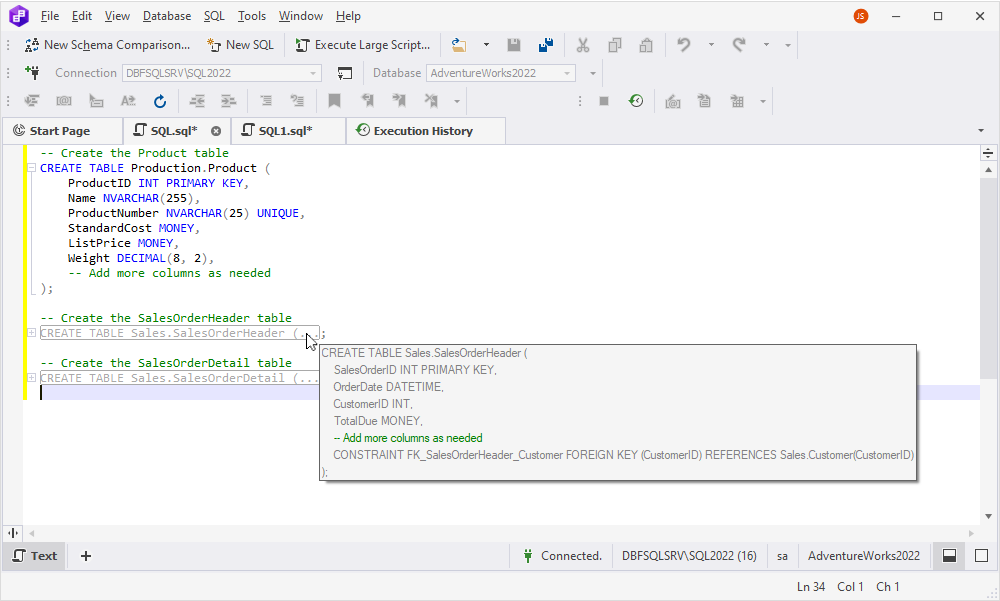The image size is (1000, 601).
Task: Click the JS user account avatar
Action: 860,16
